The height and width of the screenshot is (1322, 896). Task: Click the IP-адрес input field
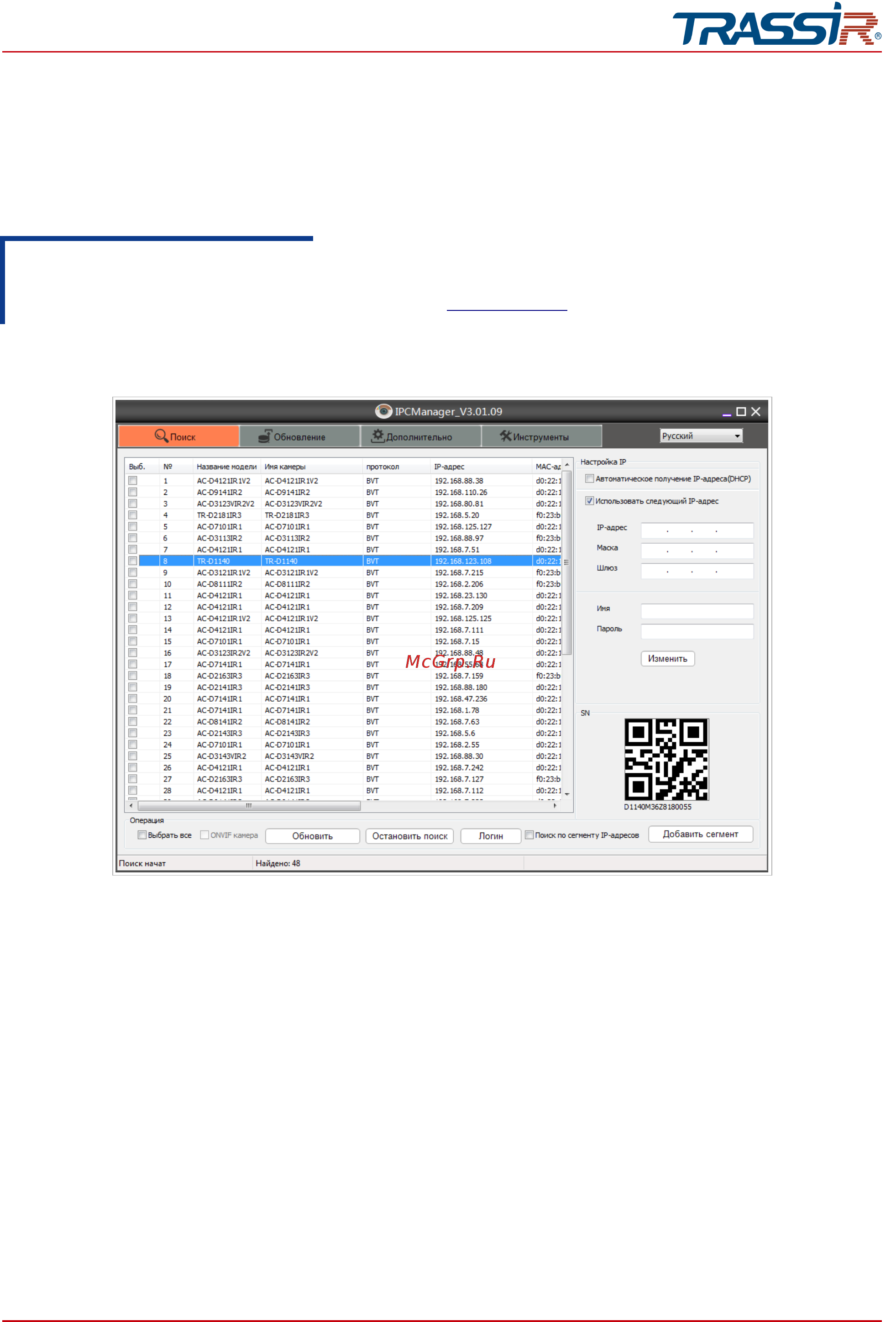tap(697, 530)
